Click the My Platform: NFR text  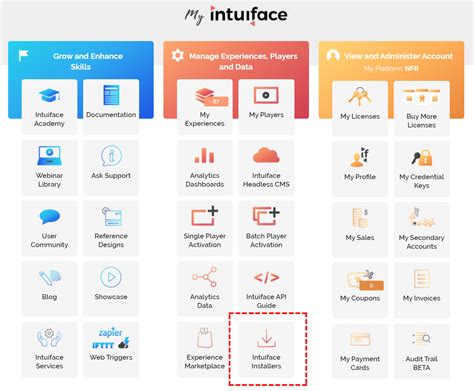pos(391,68)
